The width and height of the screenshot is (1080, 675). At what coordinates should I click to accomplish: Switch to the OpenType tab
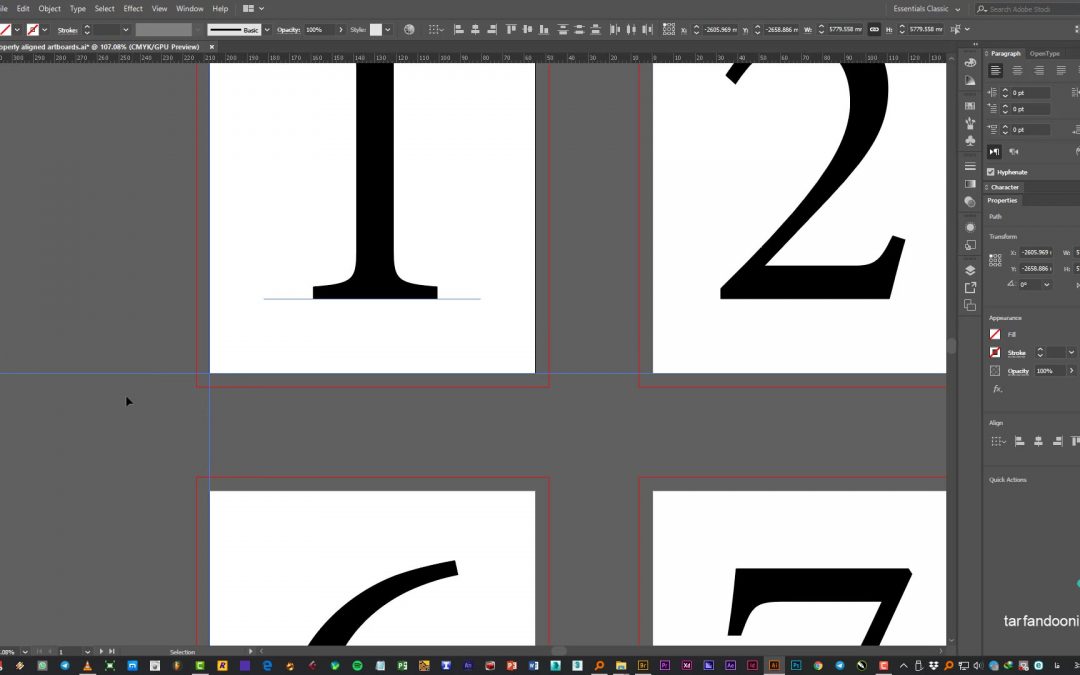coord(1045,53)
